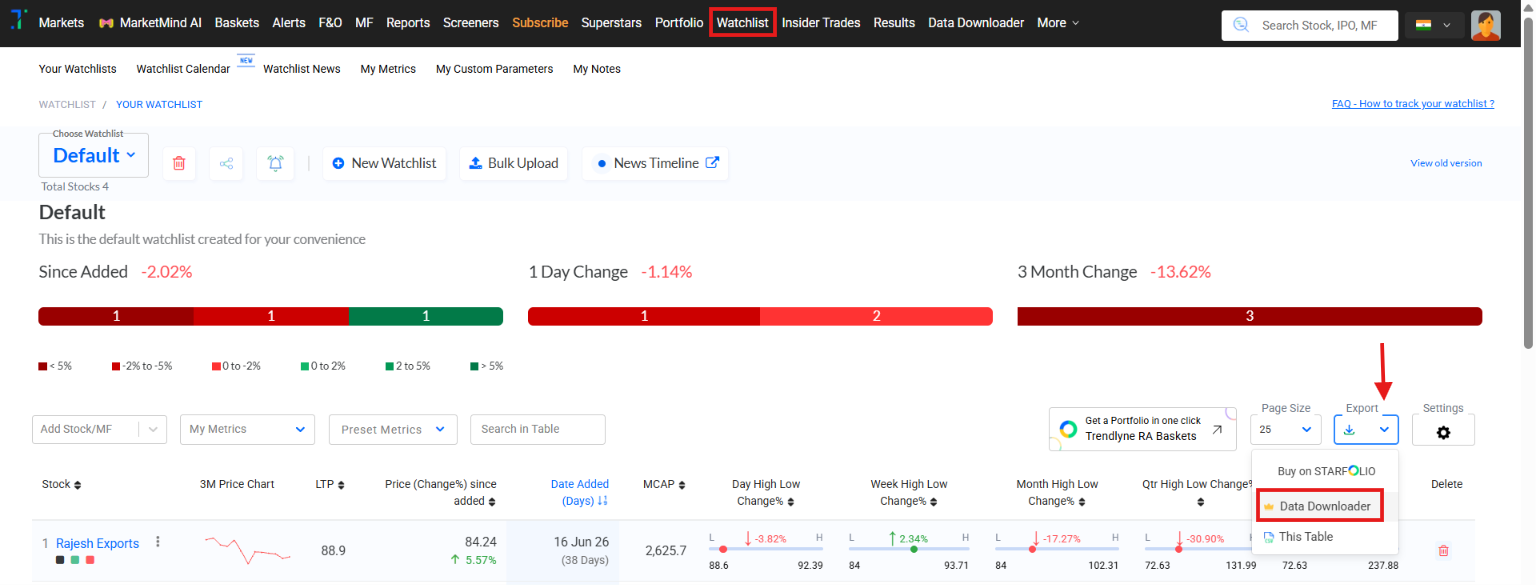
Task: Click the Trendlyne RA Baskets banner
Action: click(x=1142, y=428)
